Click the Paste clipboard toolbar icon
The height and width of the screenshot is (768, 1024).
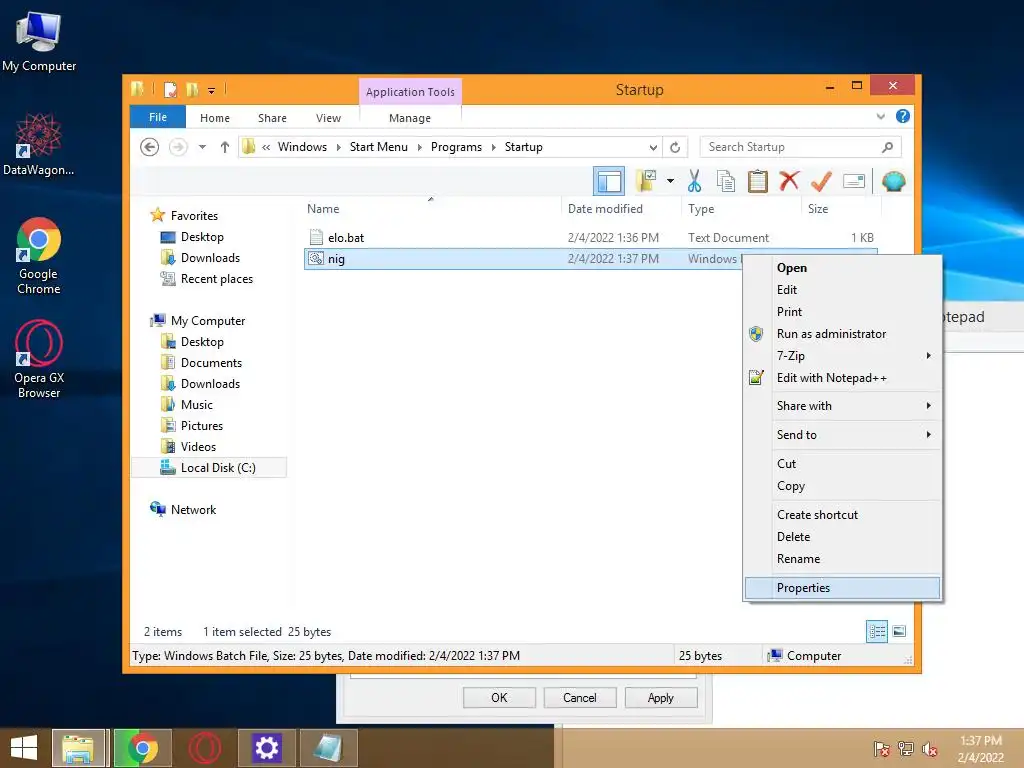758,181
